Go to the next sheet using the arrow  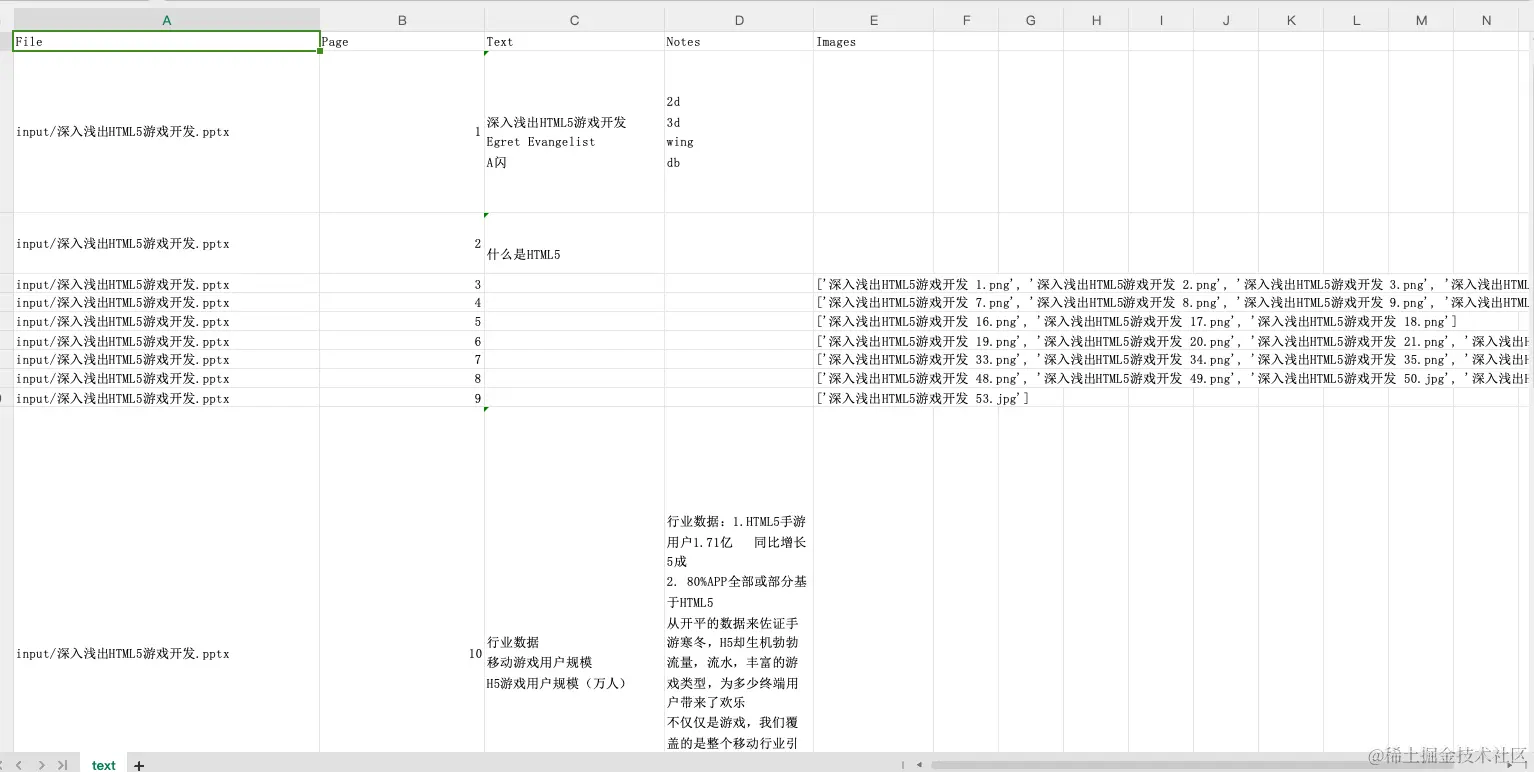(x=41, y=765)
